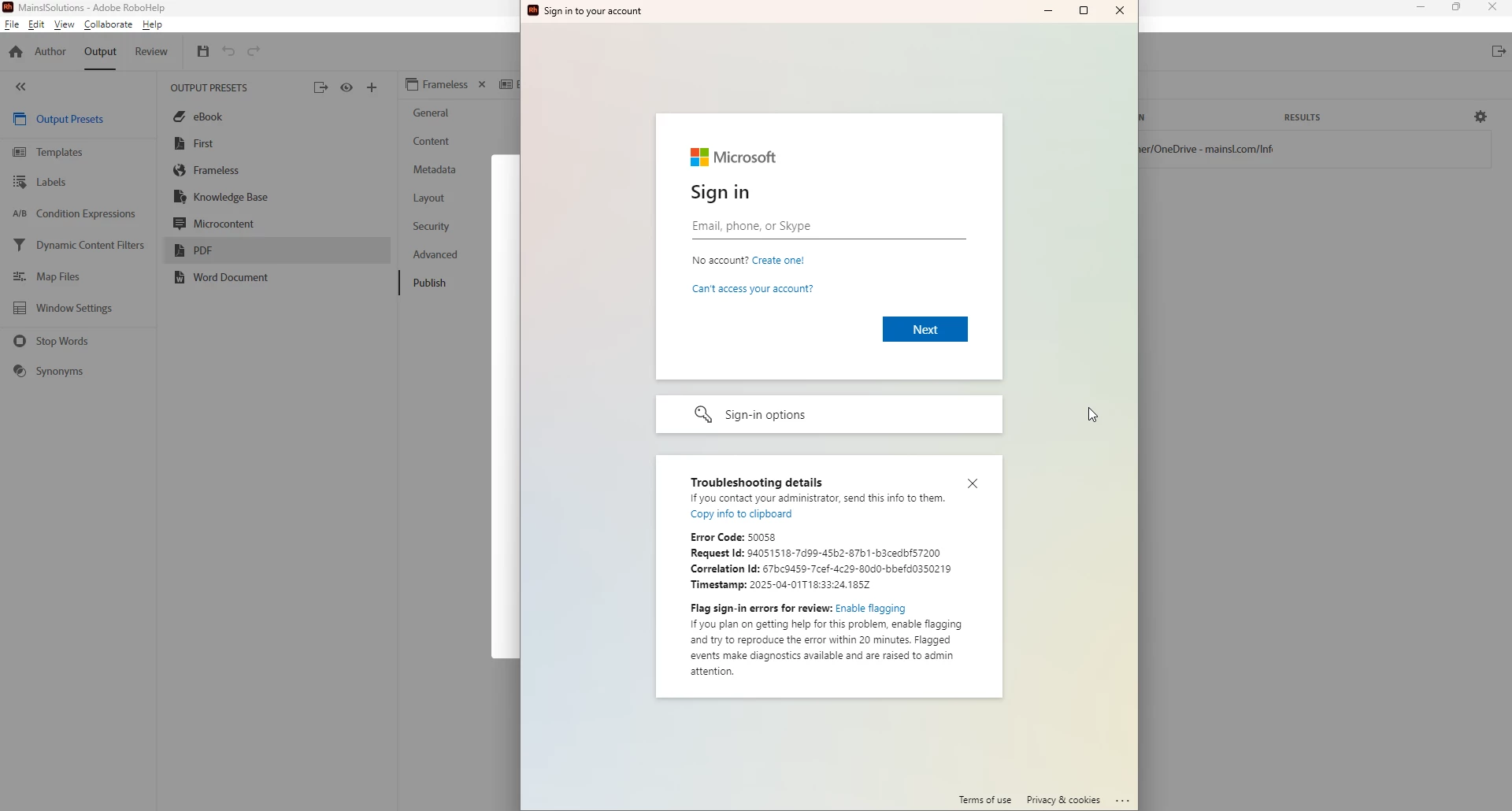Click the Redo arrow icon
The width and height of the screenshot is (1512, 811).
(x=254, y=52)
